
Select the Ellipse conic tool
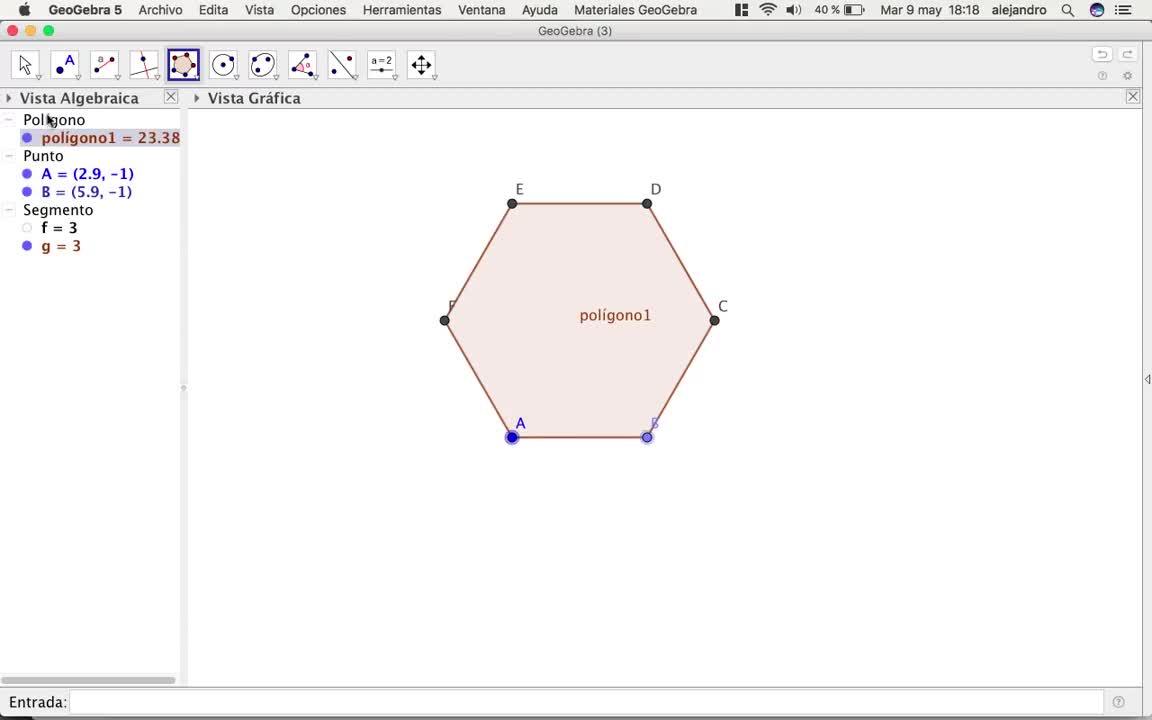pos(263,65)
